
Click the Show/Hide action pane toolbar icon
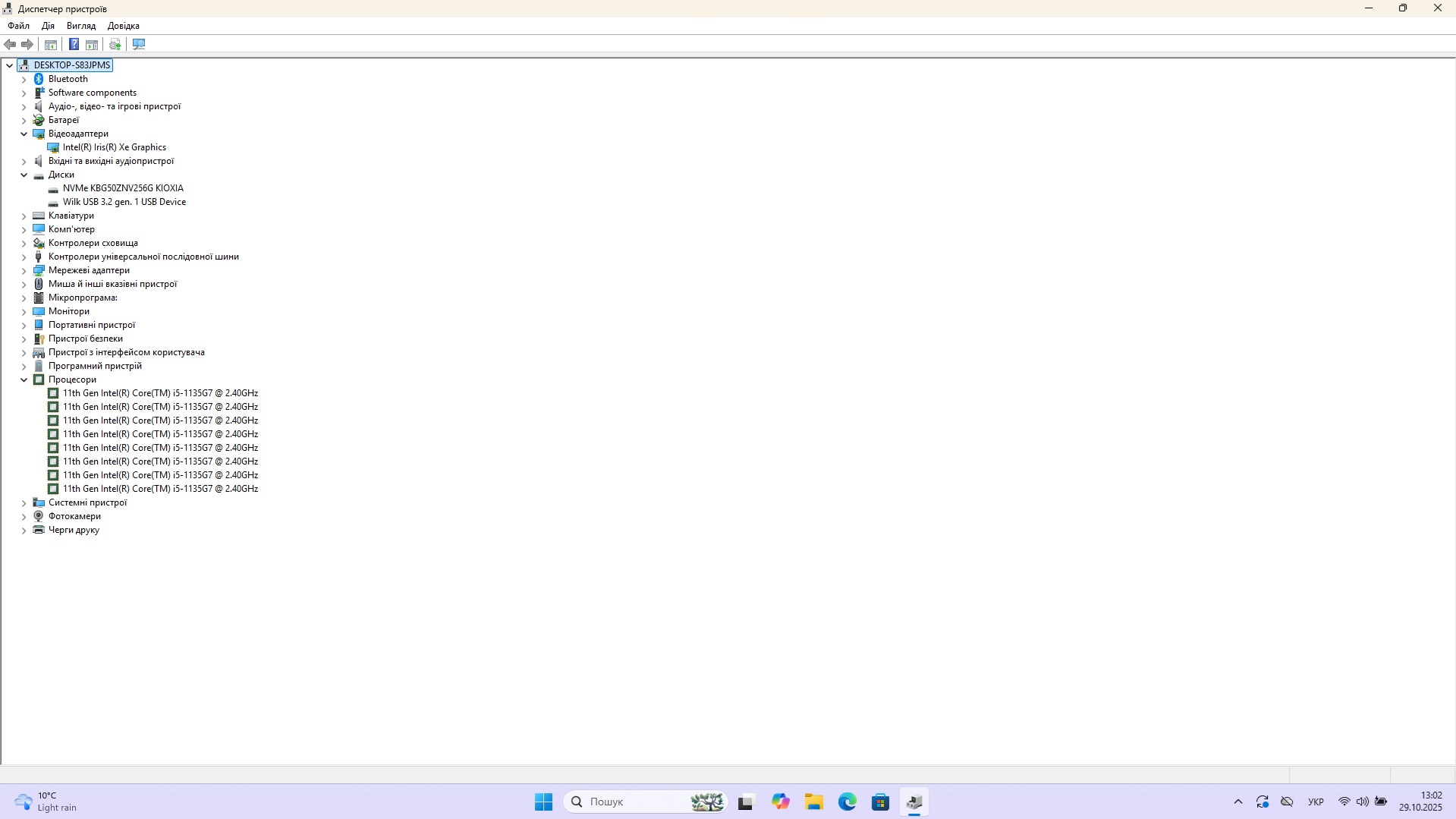(92, 44)
